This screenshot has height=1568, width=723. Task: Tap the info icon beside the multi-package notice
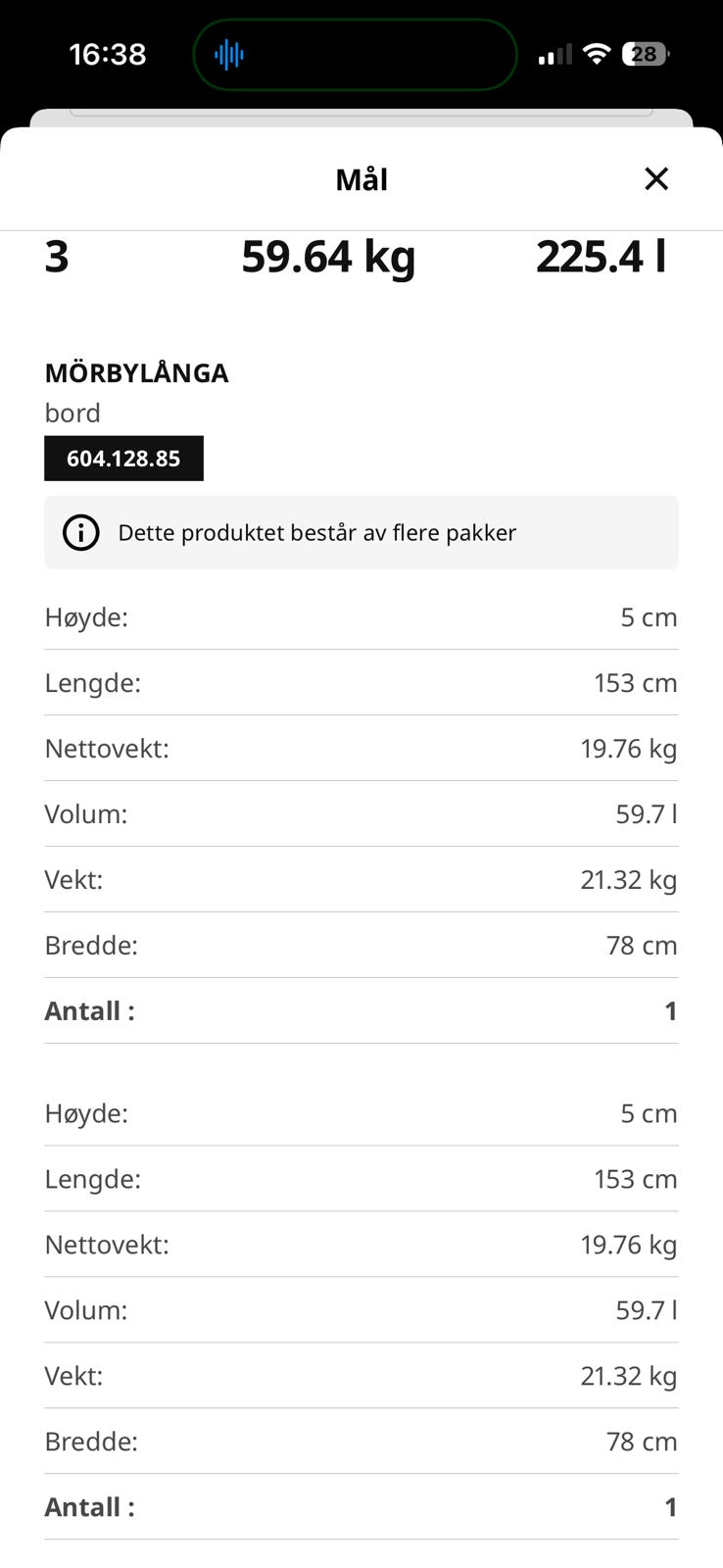[x=81, y=532]
